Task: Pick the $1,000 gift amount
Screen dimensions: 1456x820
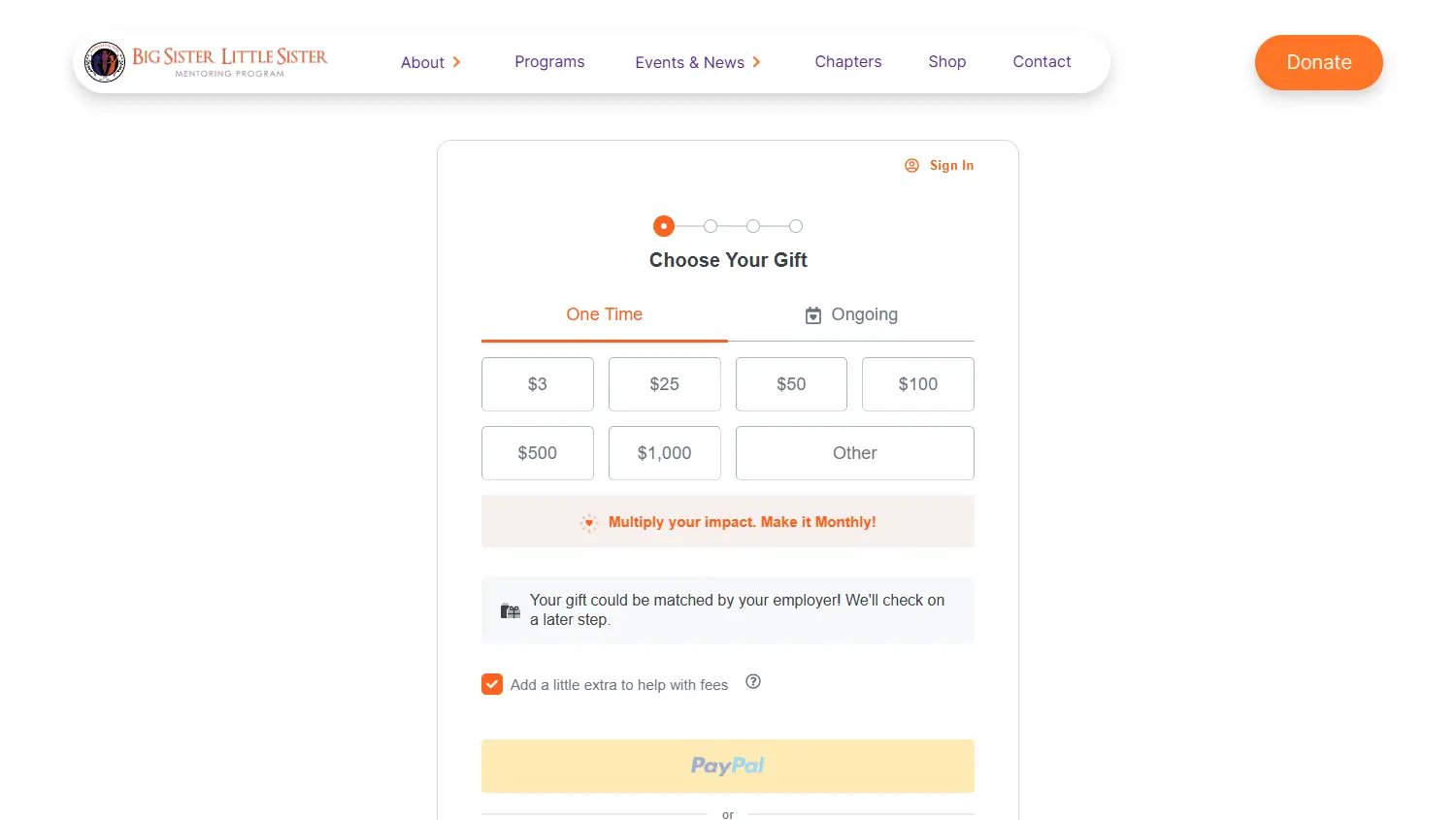Action: [x=665, y=453]
